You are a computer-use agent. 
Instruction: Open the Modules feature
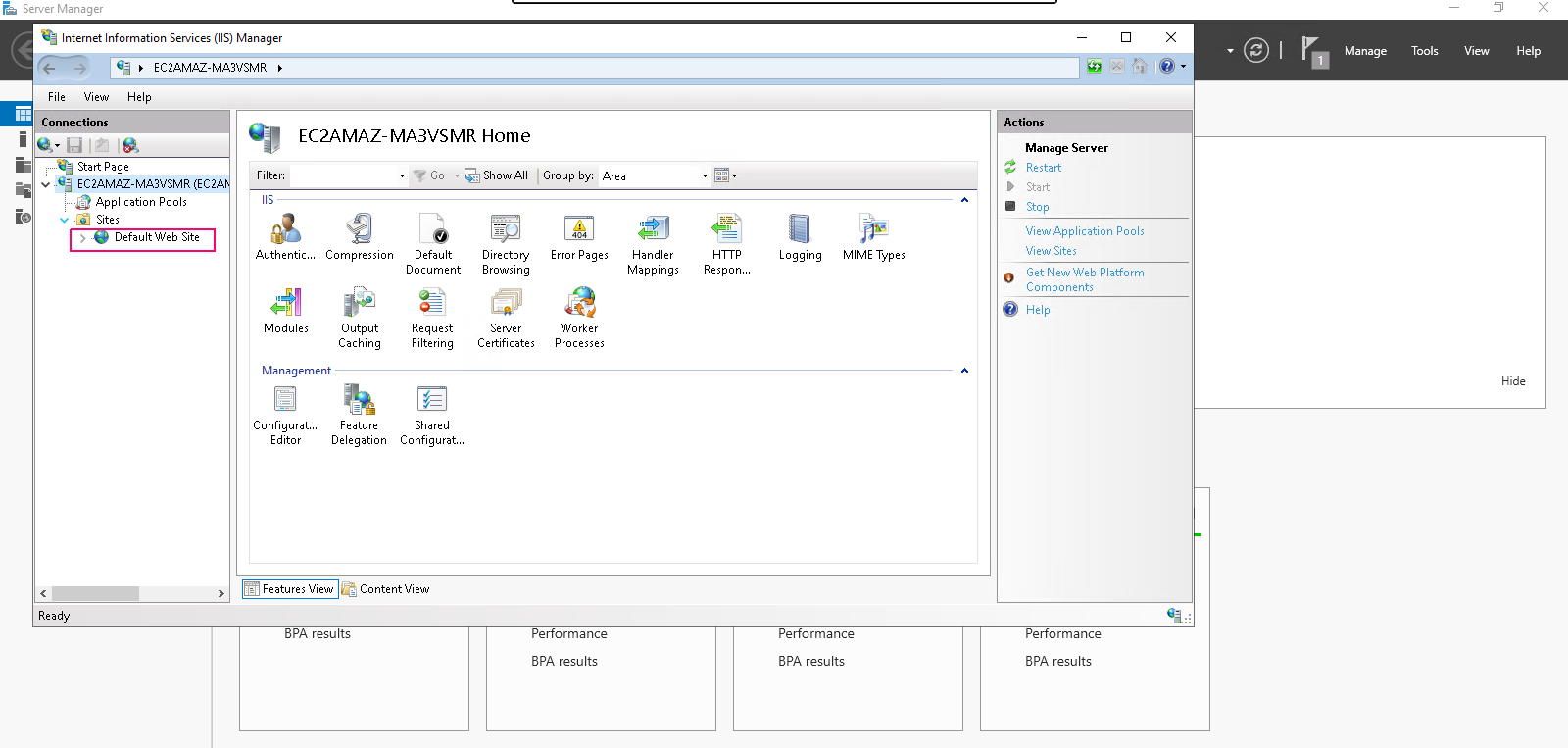(285, 311)
